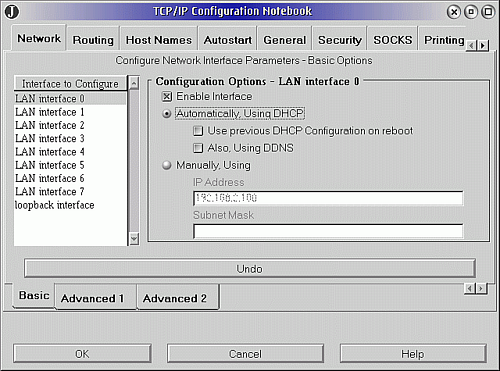Click the Cancel button
Image resolution: width=500 pixels, height=371 pixels.
pyautogui.click(x=245, y=354)
